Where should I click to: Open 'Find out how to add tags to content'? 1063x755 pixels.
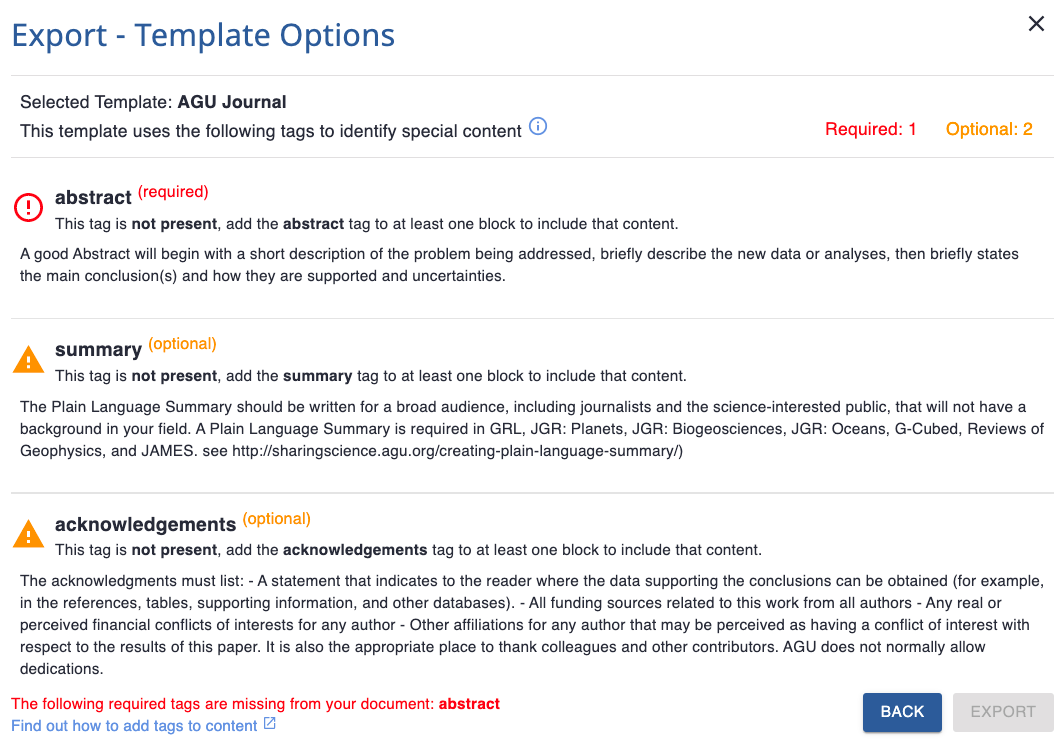pyautogui.click(x=134, y=726)
